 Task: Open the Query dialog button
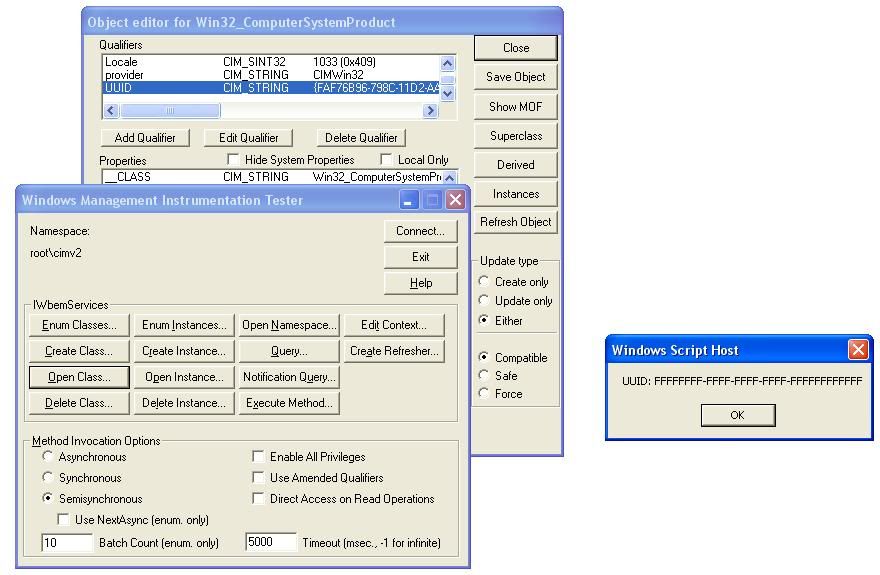point(288,351)
